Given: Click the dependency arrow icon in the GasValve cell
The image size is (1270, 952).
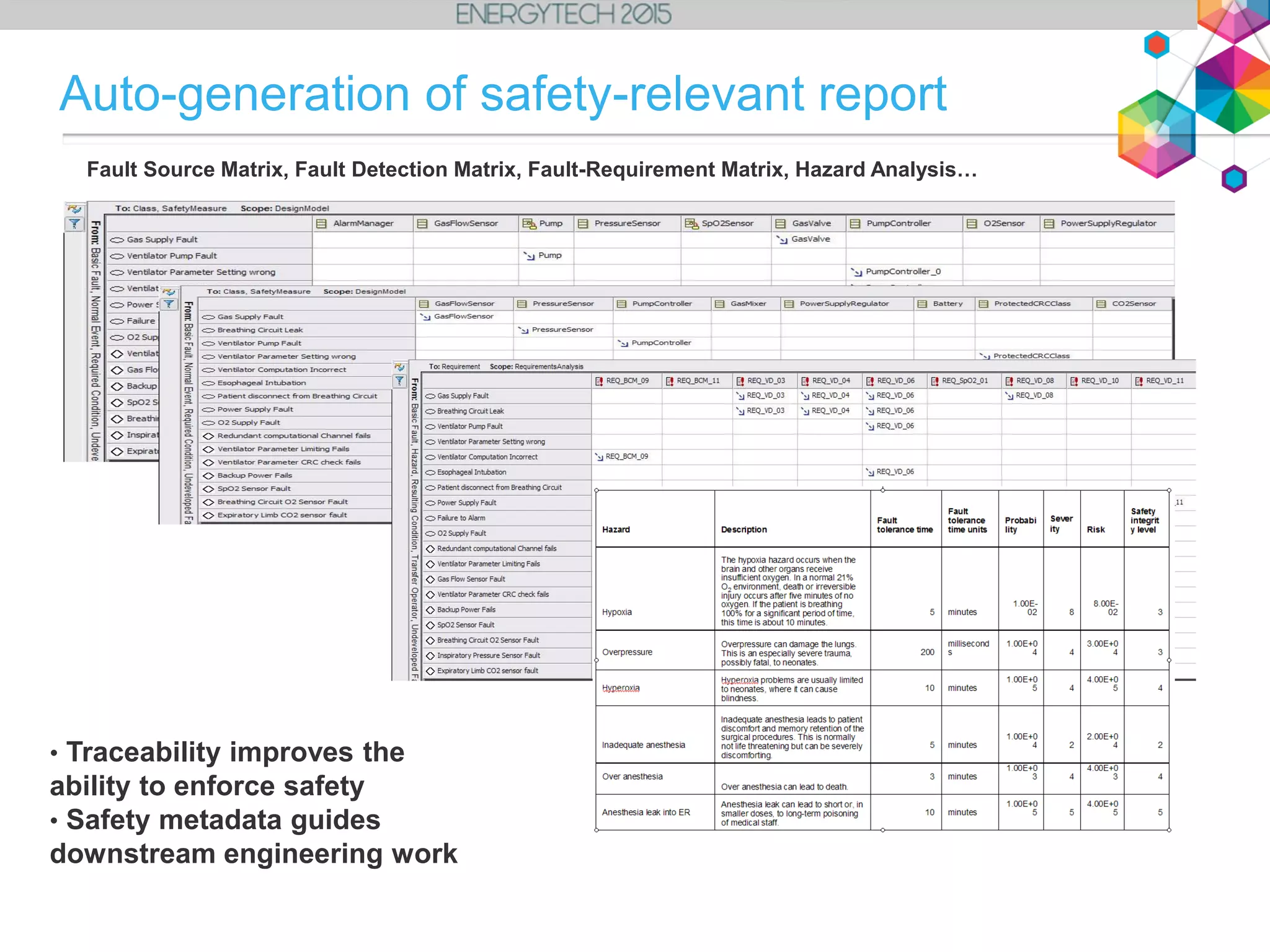Looking at the screenshot, I should pyautogui.click(x=782, y=240).
